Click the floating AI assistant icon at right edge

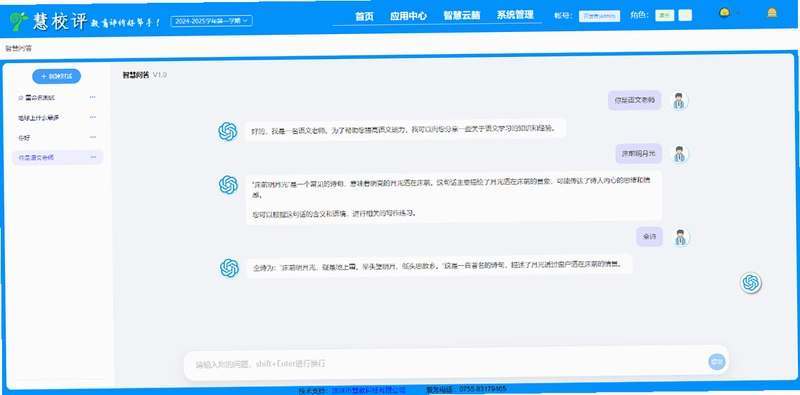pos(751,282)
